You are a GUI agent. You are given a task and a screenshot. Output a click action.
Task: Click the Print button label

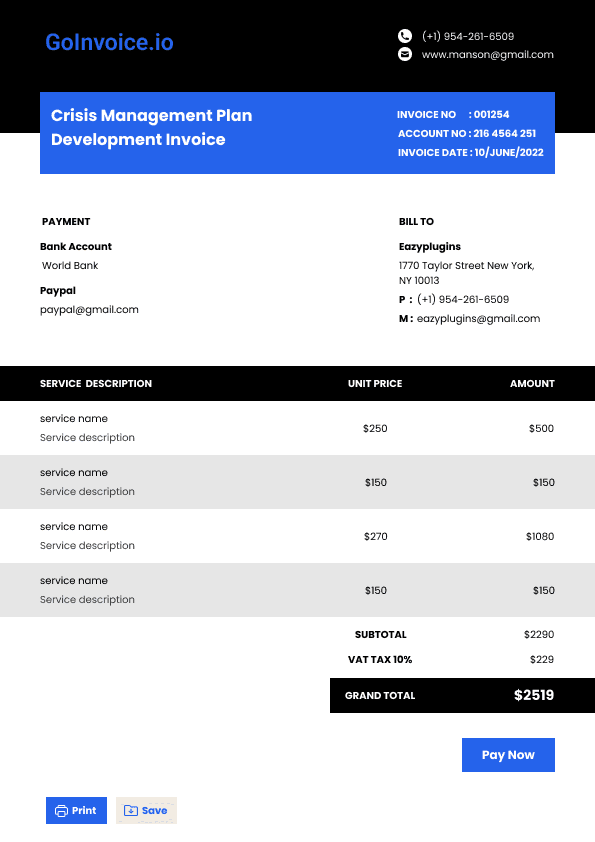pos(84,810)
